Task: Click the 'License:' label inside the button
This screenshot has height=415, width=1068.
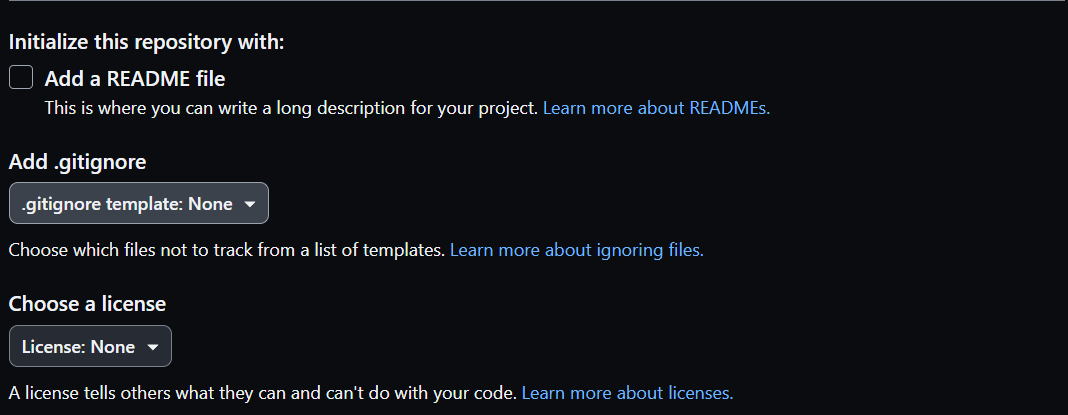Action: coord(54,347)
